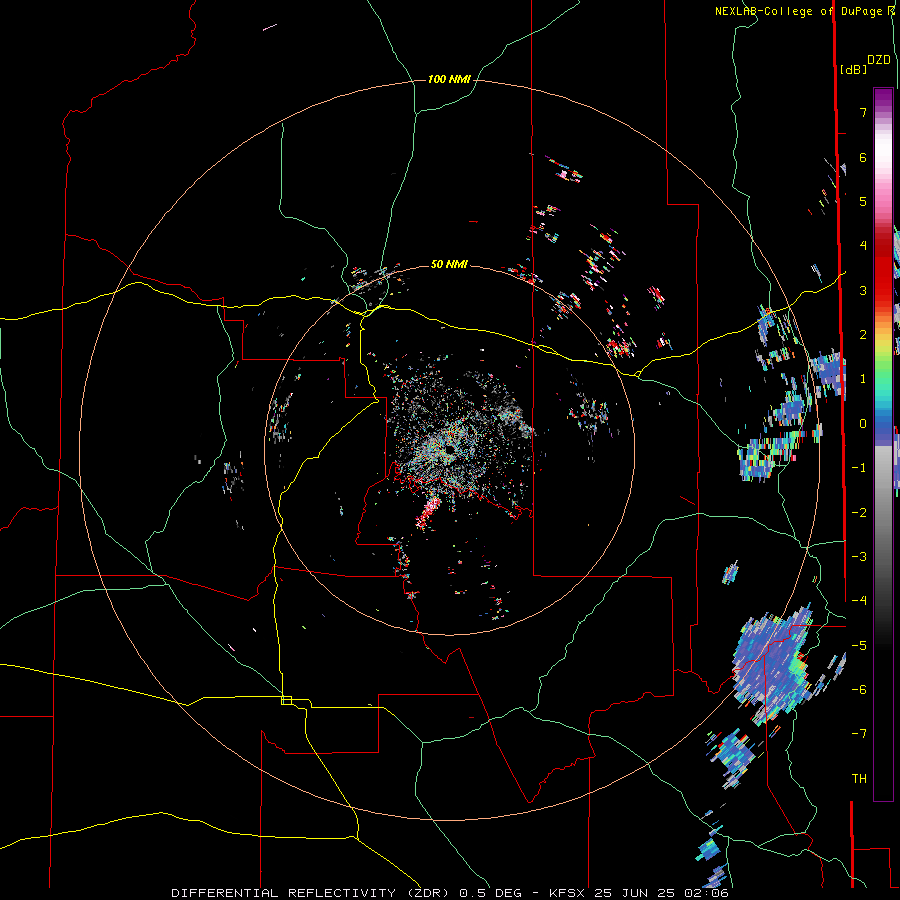Click the TH threshold label on scale

point(859,779)
